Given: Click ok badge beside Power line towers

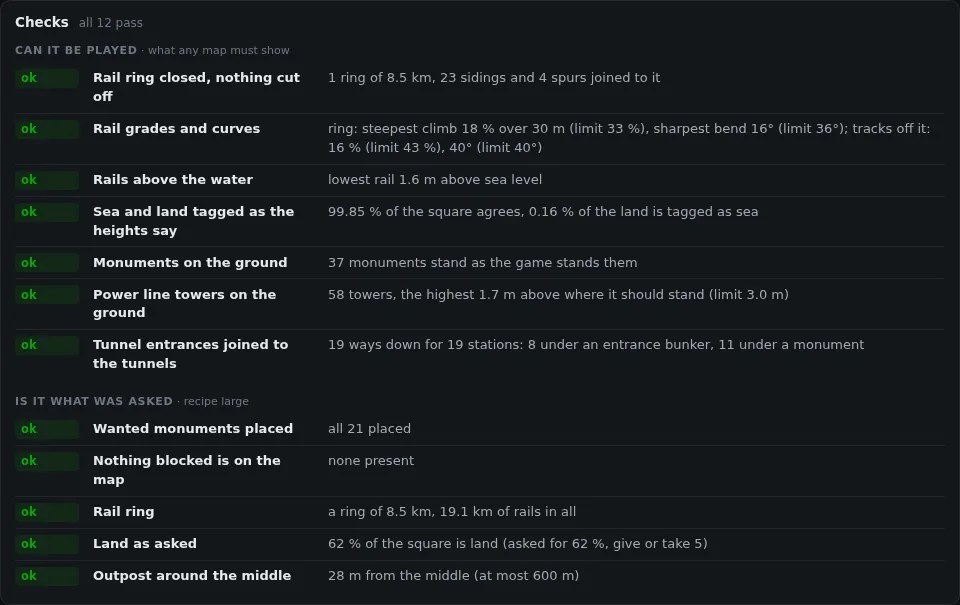Looking at the screenshot, I should click(x=47, y=295).
